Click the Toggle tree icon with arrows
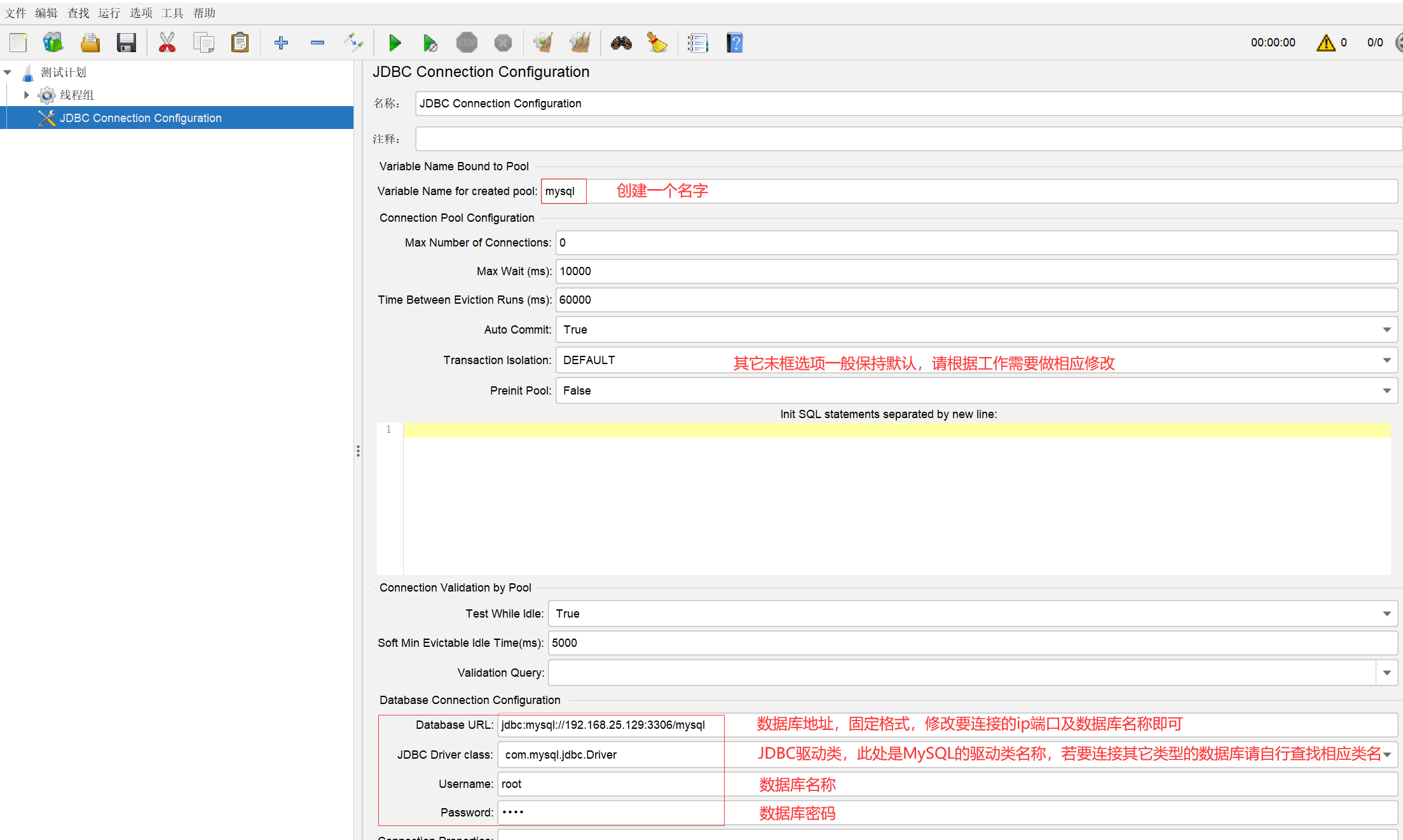This screenshot has width=1403, height=840. (353, 43)
